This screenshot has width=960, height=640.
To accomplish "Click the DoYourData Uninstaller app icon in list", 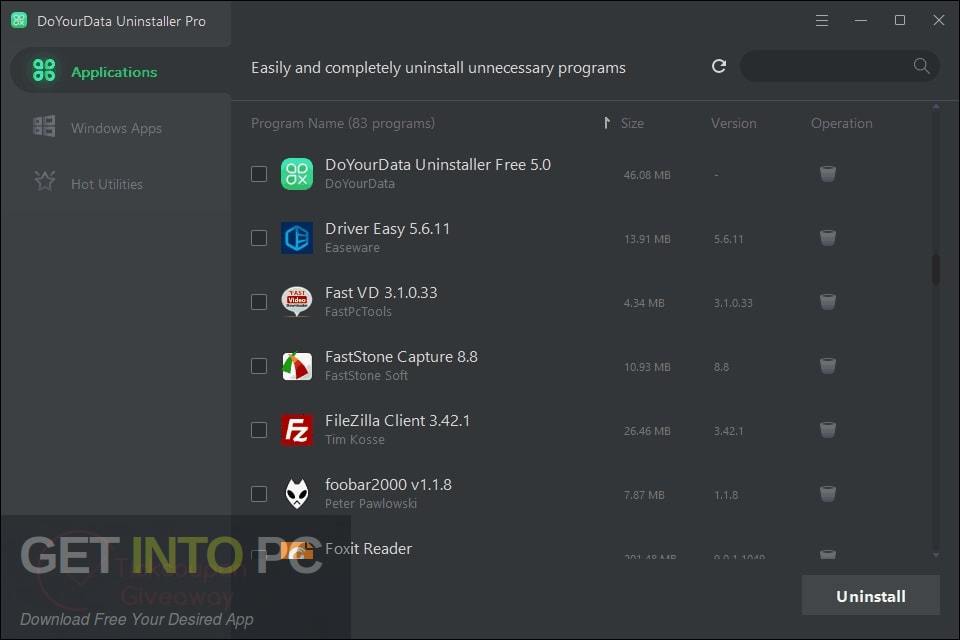I will pos(297,174).
